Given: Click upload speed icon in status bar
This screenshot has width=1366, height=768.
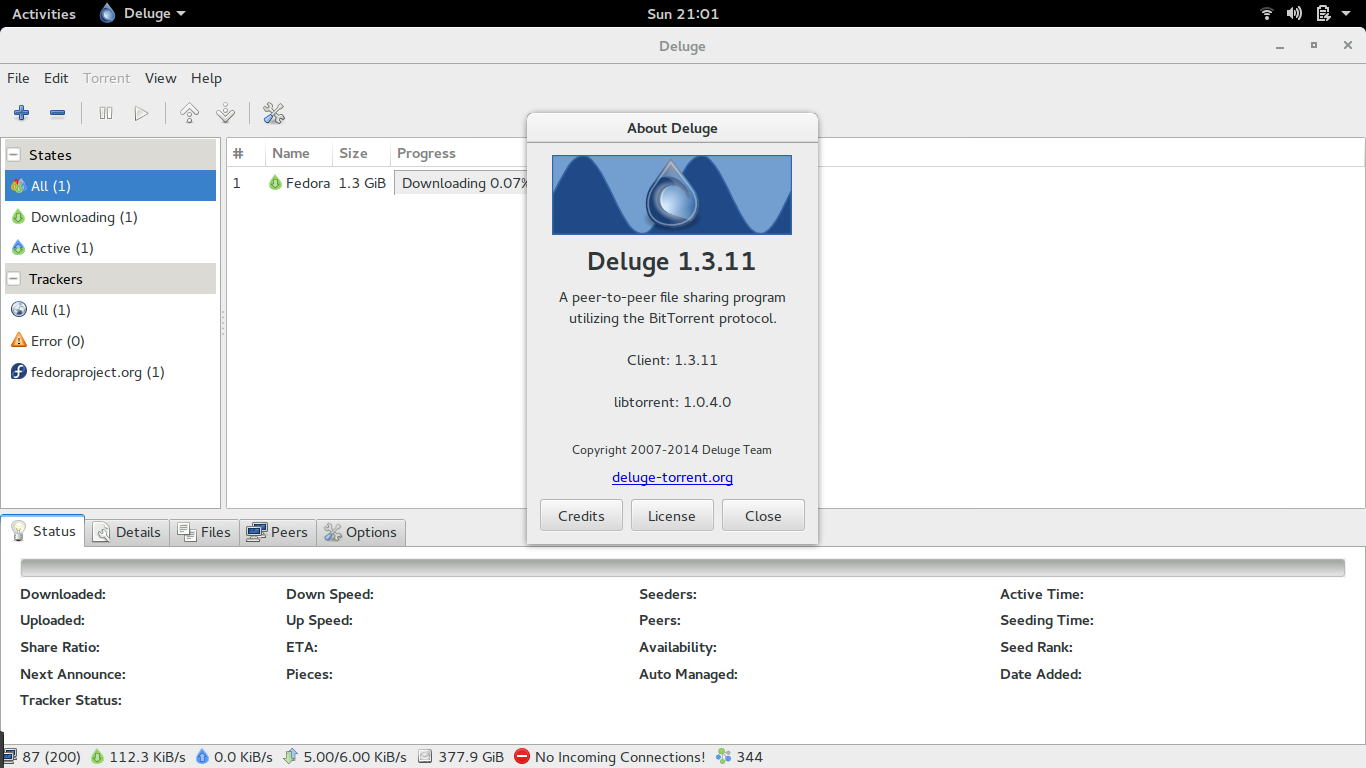Looking at the screenshot, I should (202, 757).
